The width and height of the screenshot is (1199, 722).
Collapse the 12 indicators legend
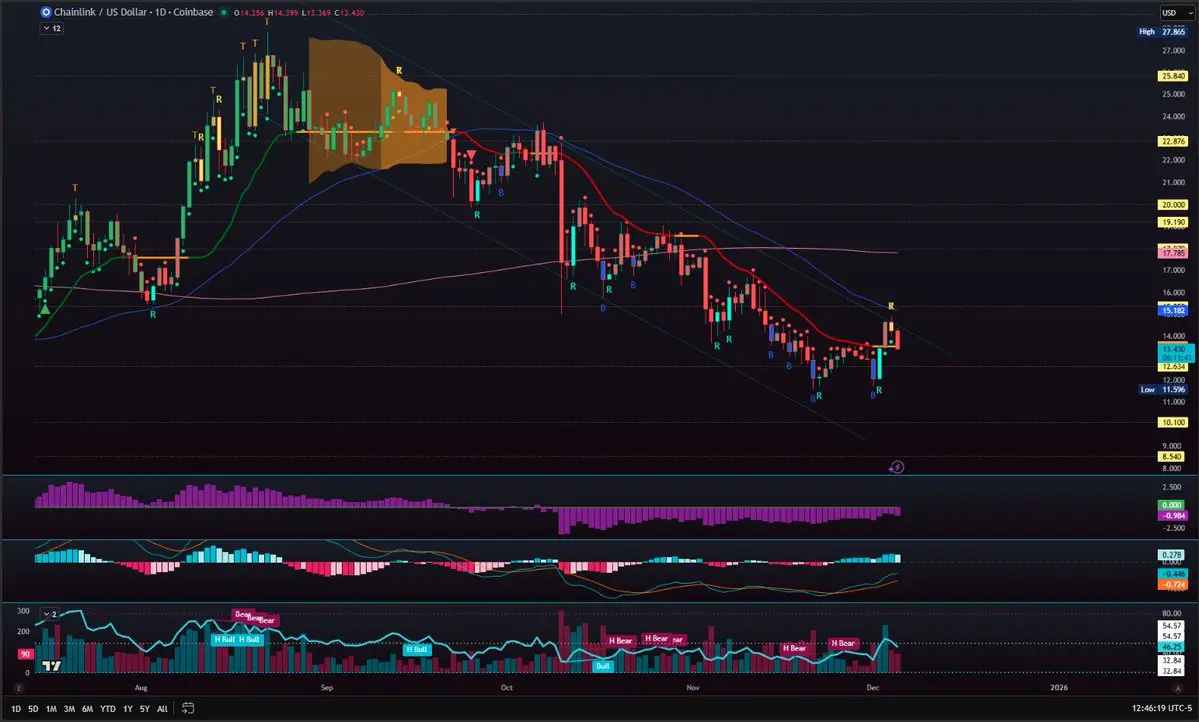coord(52,28)
